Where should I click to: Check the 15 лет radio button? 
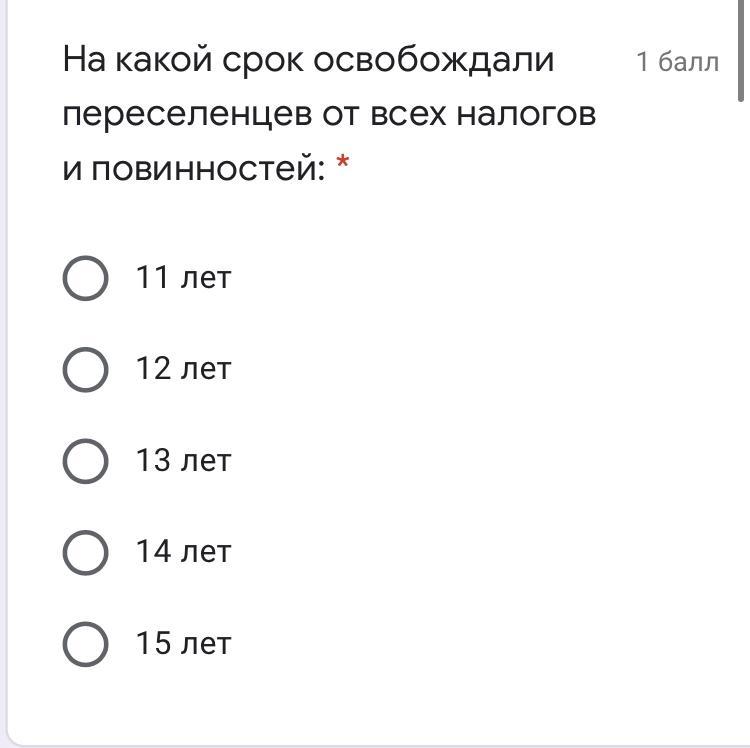(x=85, y=644)
